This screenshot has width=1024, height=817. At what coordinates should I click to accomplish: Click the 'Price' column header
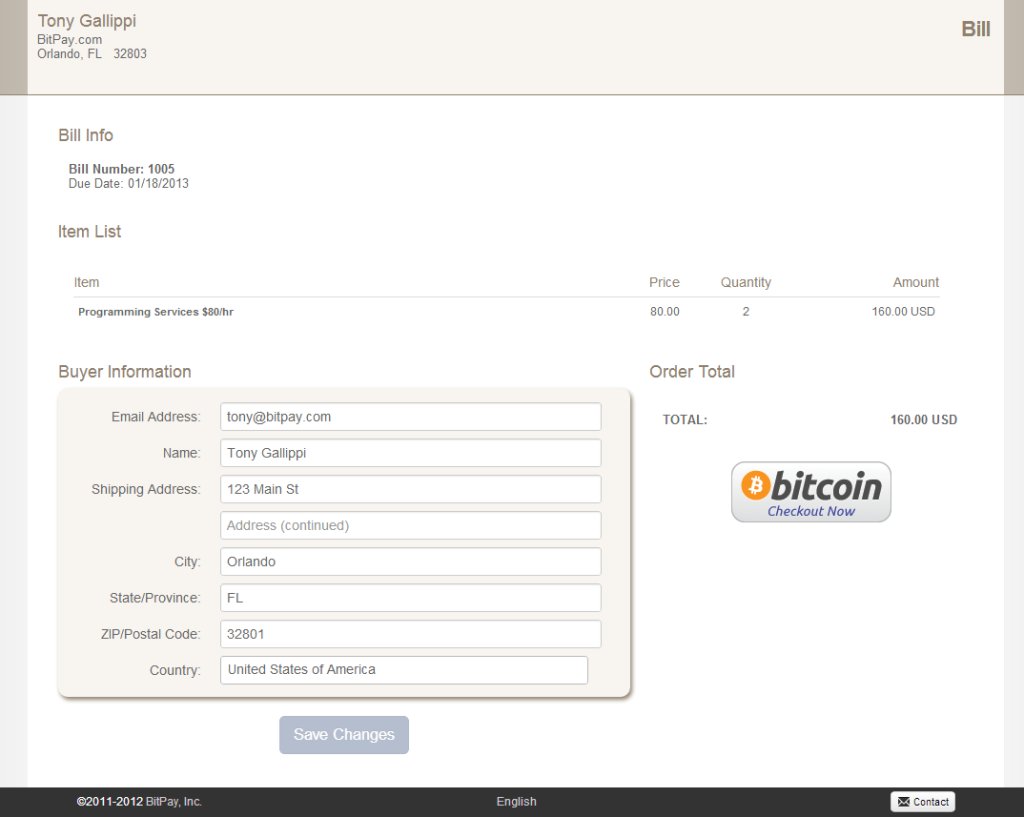[x=664, y=282]
